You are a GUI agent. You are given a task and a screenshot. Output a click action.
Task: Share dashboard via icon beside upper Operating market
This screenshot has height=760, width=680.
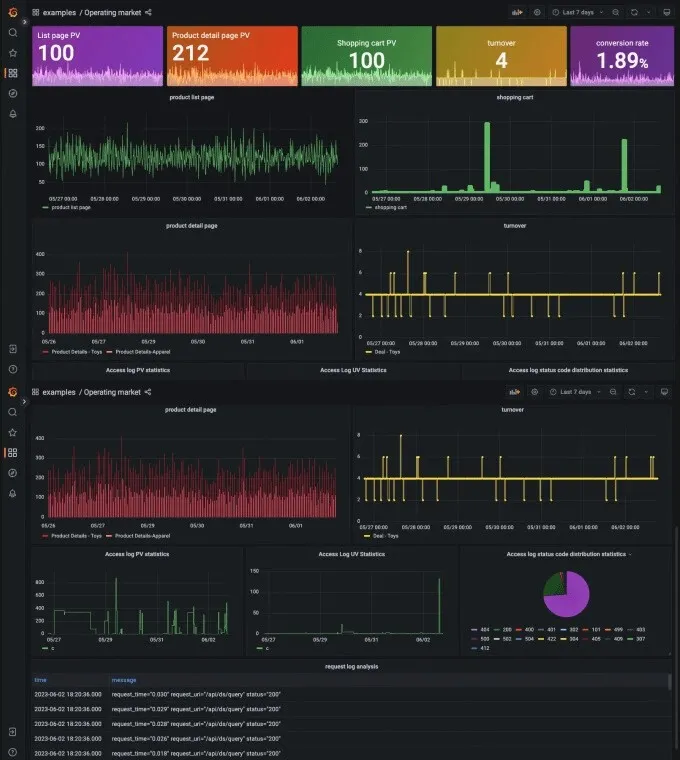click(x=148, y=13)
